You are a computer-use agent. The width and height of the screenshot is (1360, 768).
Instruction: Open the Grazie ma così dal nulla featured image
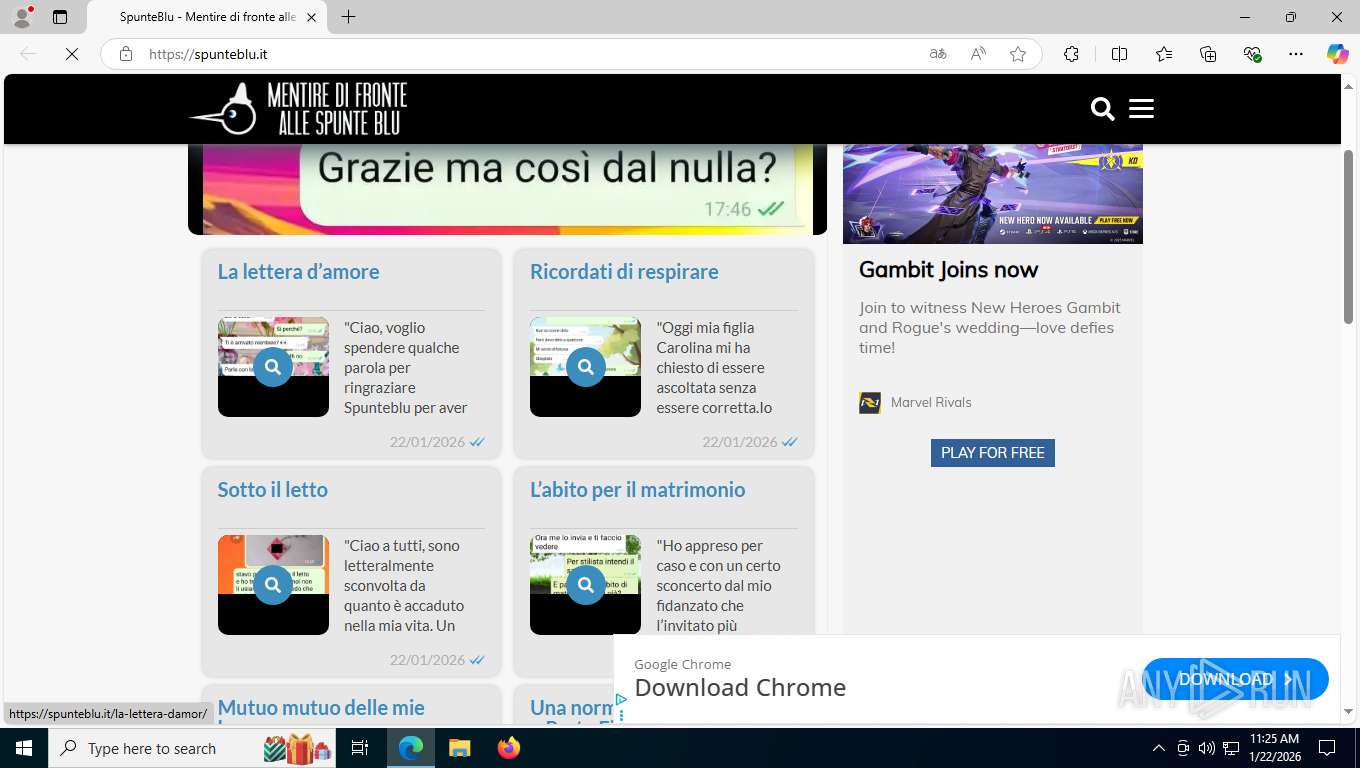click(507, 189)
